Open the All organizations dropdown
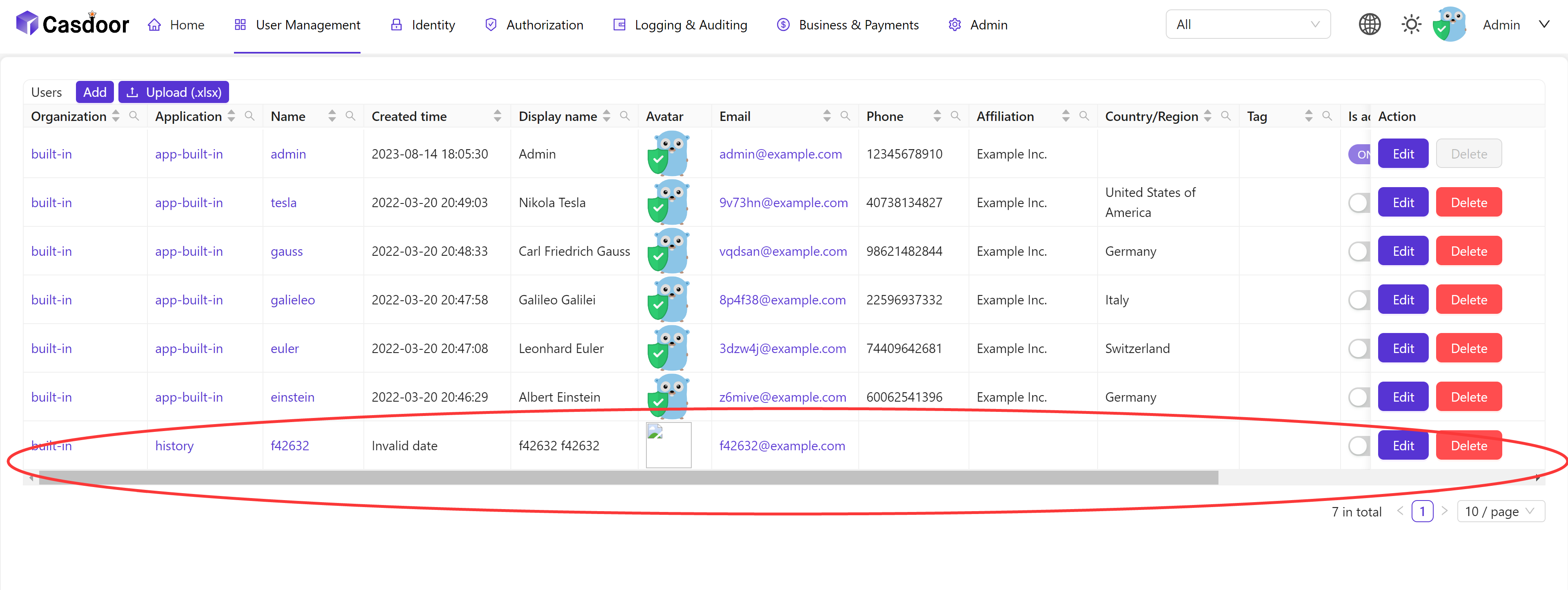The image size is (1568, 590). point(1248,24)
